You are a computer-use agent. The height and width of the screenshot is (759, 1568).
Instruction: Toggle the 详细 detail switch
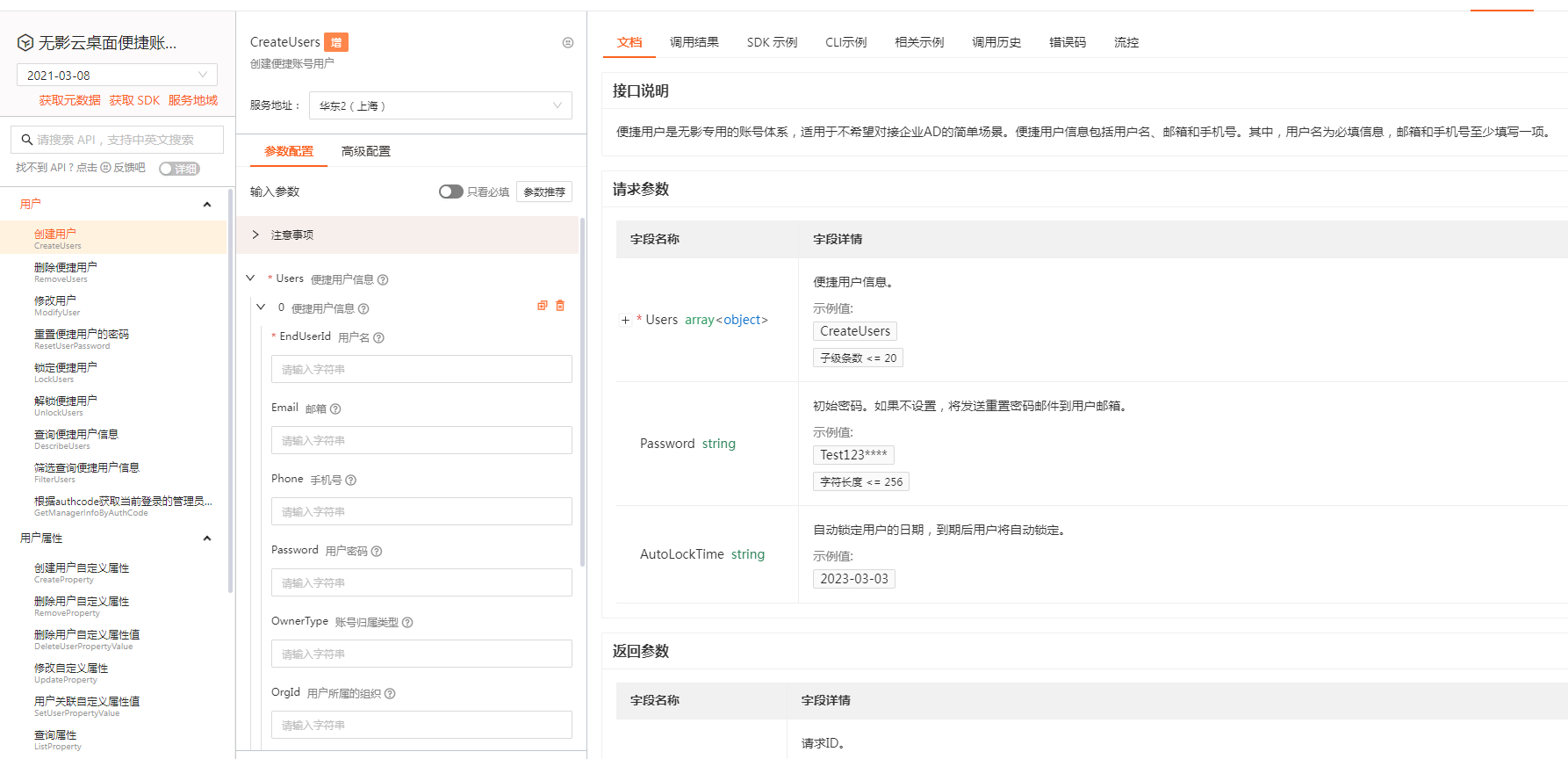pyautogui.click(x=179, y=169)
